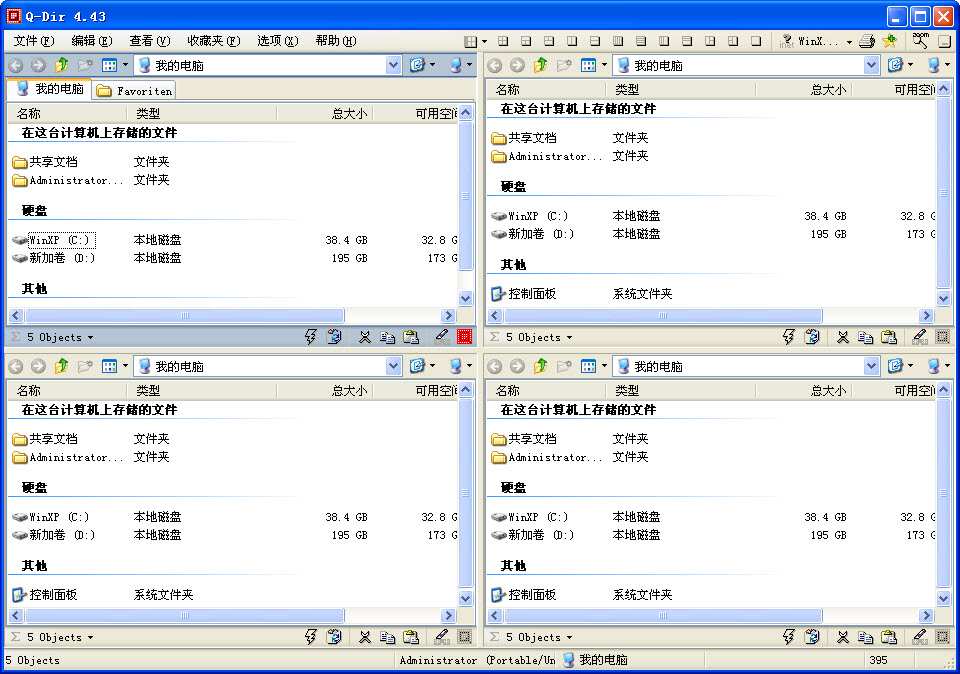Open the 选项(X) menu

[277, 41]
